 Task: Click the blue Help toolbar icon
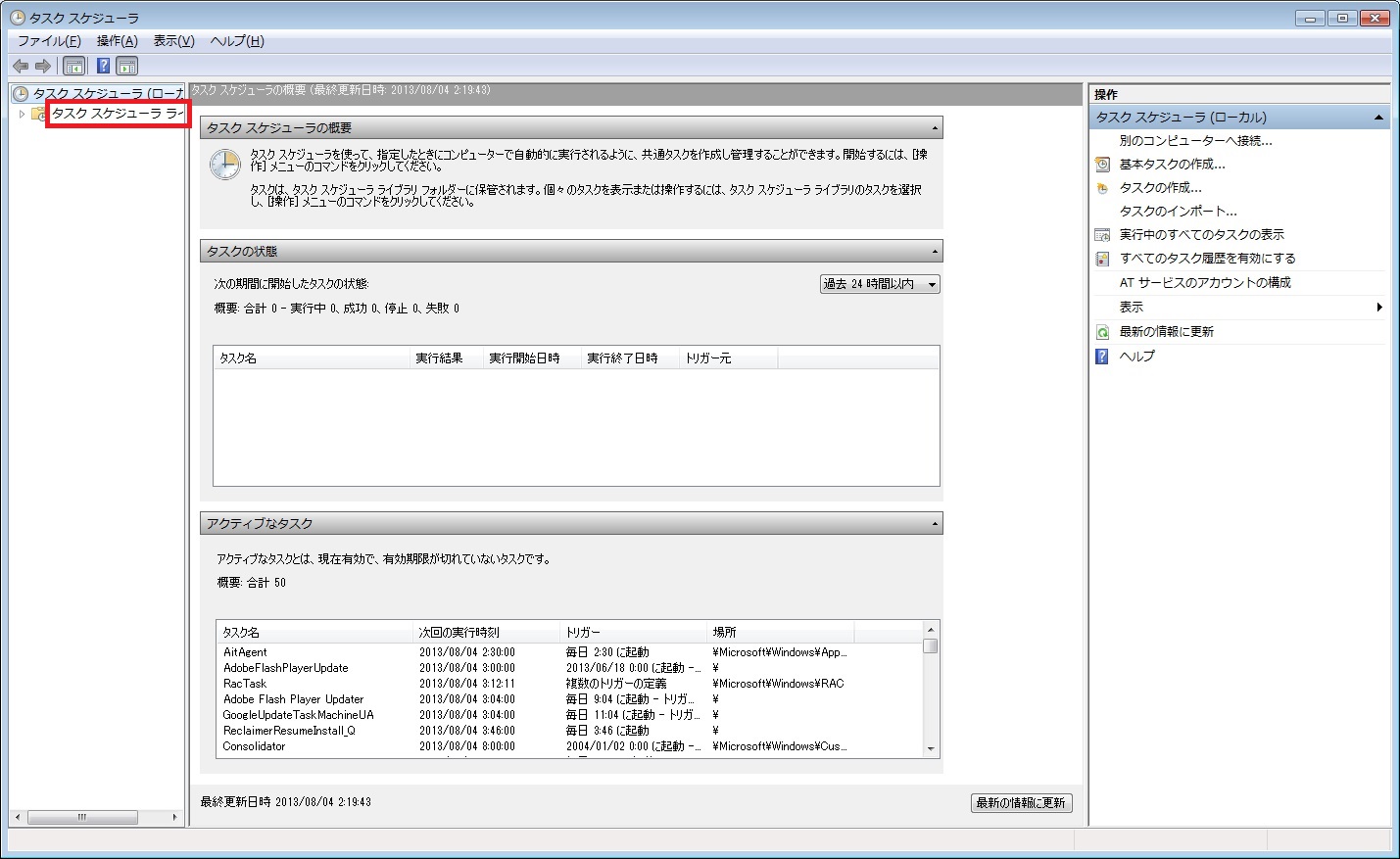[103, 66]
